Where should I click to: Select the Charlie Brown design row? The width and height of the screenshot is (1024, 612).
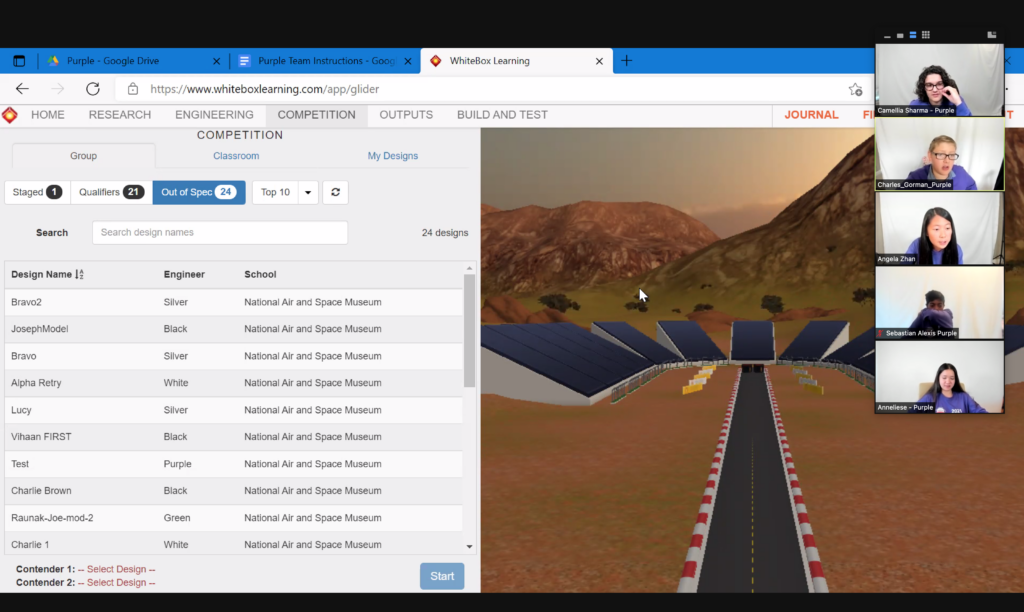(234, 491)
